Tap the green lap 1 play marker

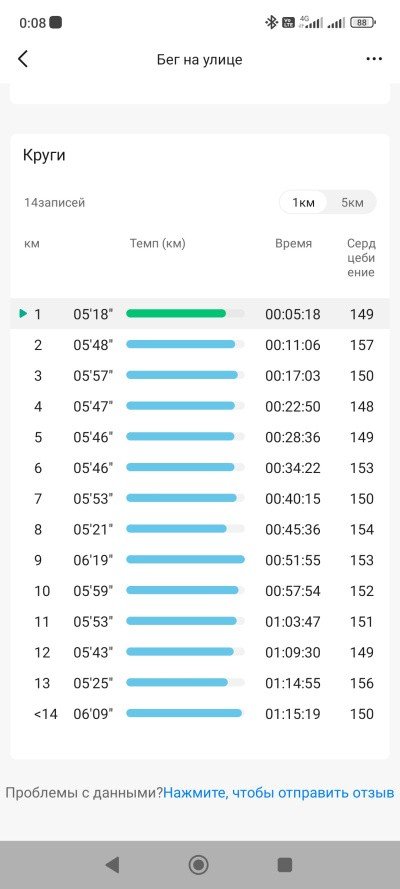point(23,313)
